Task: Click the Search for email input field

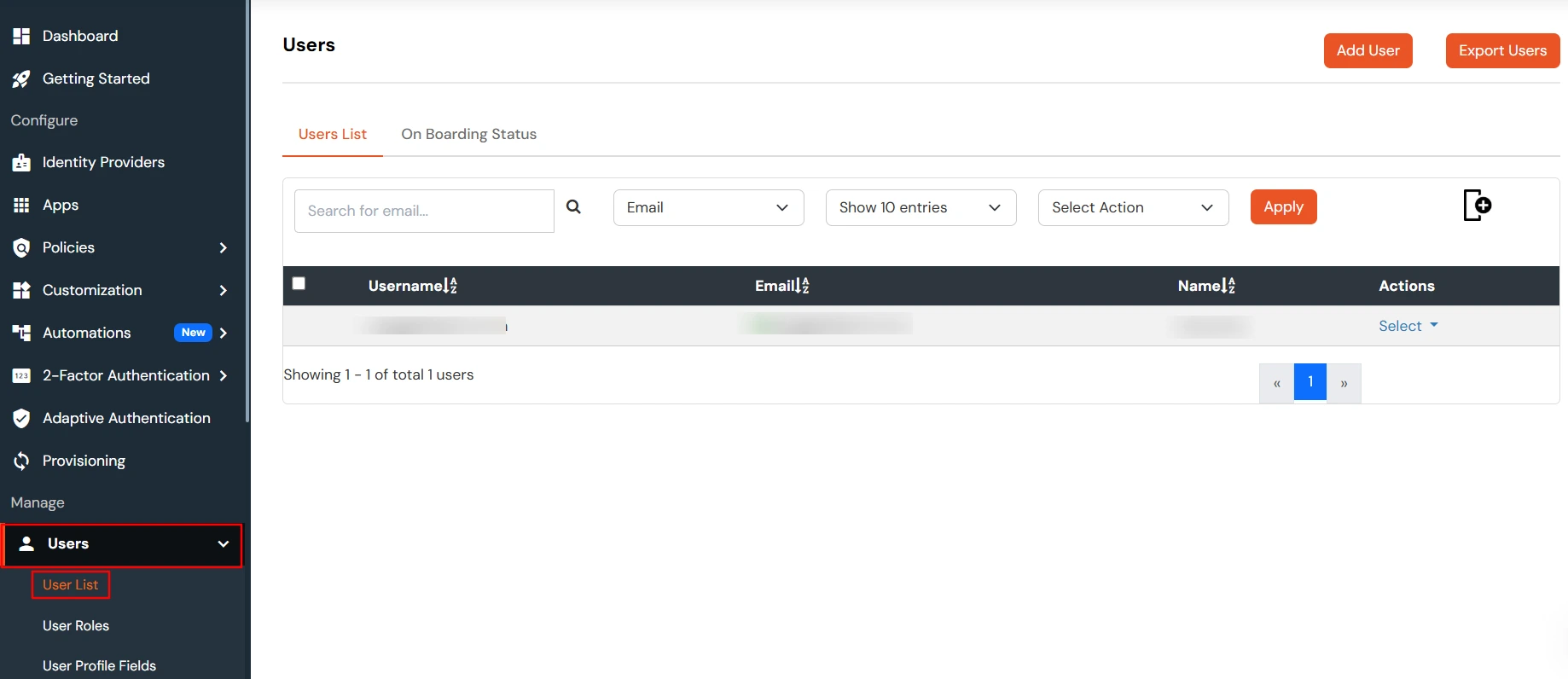Action: coord(424,211)
